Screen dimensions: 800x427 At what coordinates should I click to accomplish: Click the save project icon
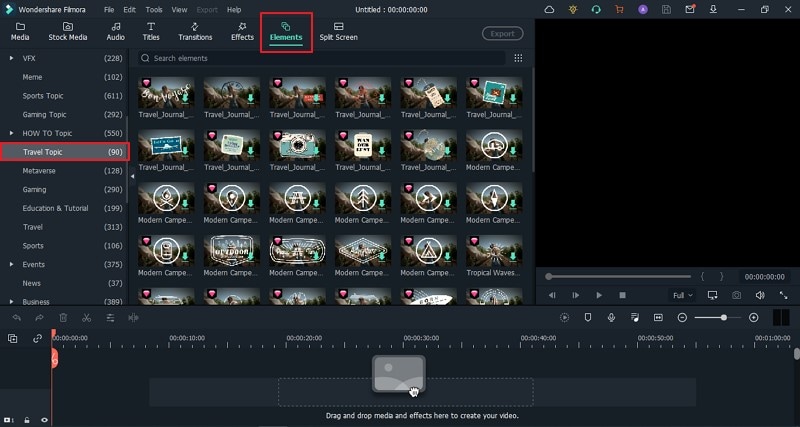(666, 10)
